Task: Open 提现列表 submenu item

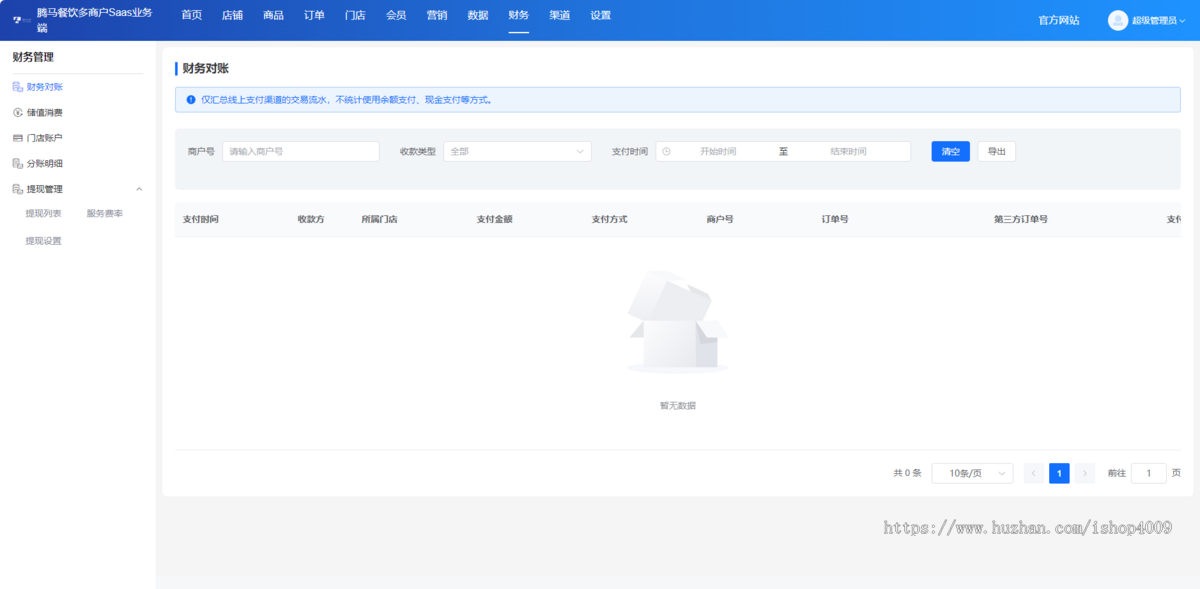Action: [43, 213]
